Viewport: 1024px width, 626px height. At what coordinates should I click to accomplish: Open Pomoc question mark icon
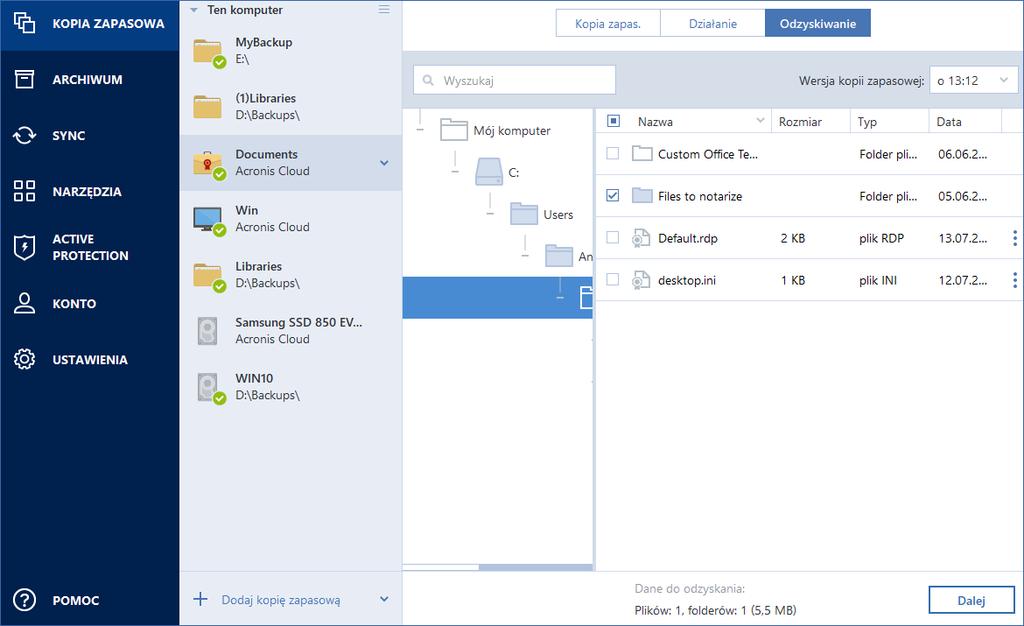(x=24, y=600)
